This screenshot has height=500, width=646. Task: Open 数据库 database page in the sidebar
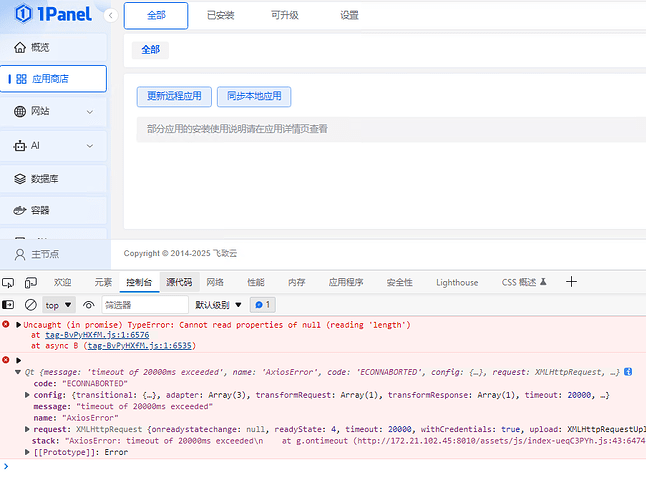[46, 179]
